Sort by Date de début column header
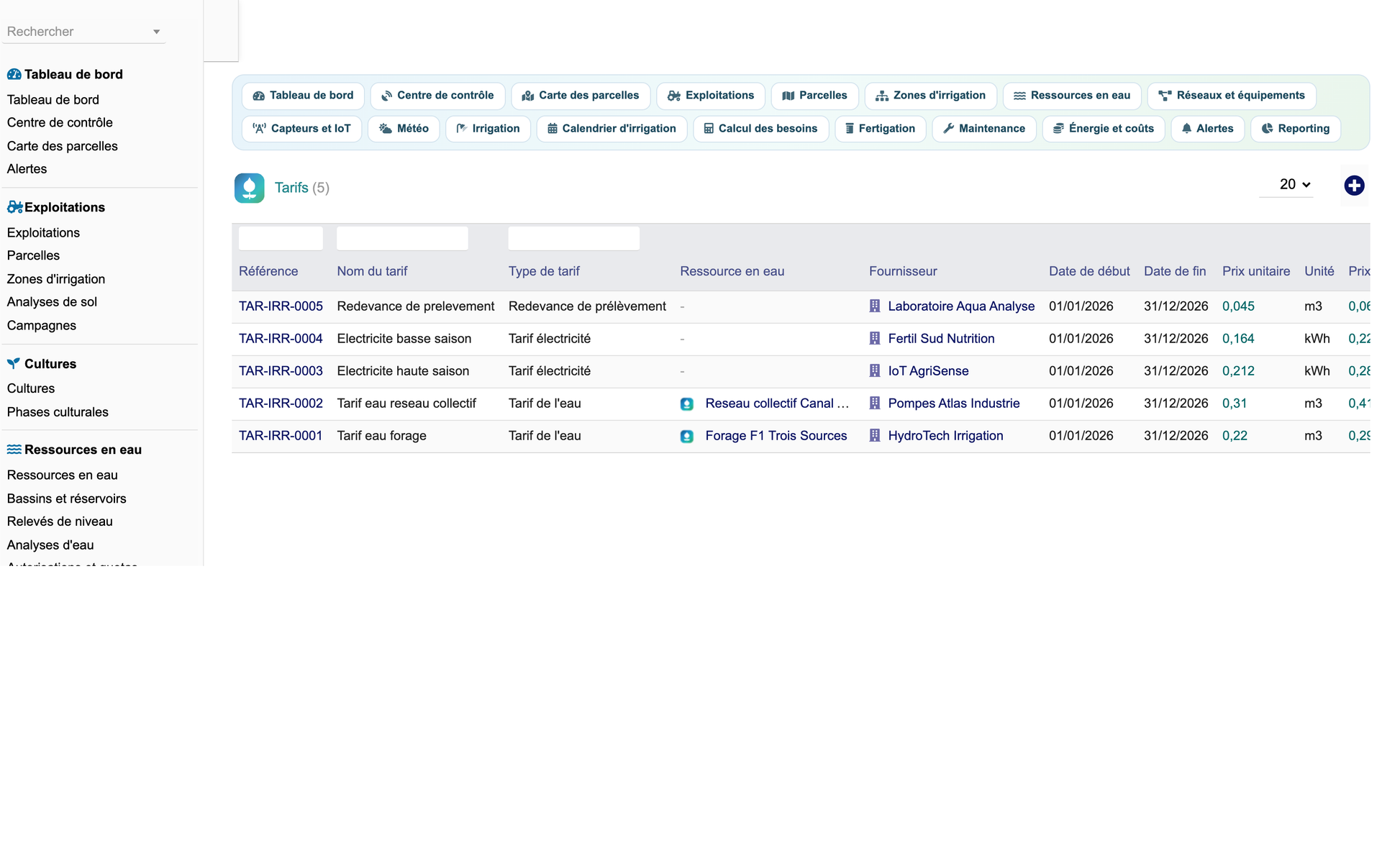This screenshot has height=866, width=1400. tap(1088, 271)
